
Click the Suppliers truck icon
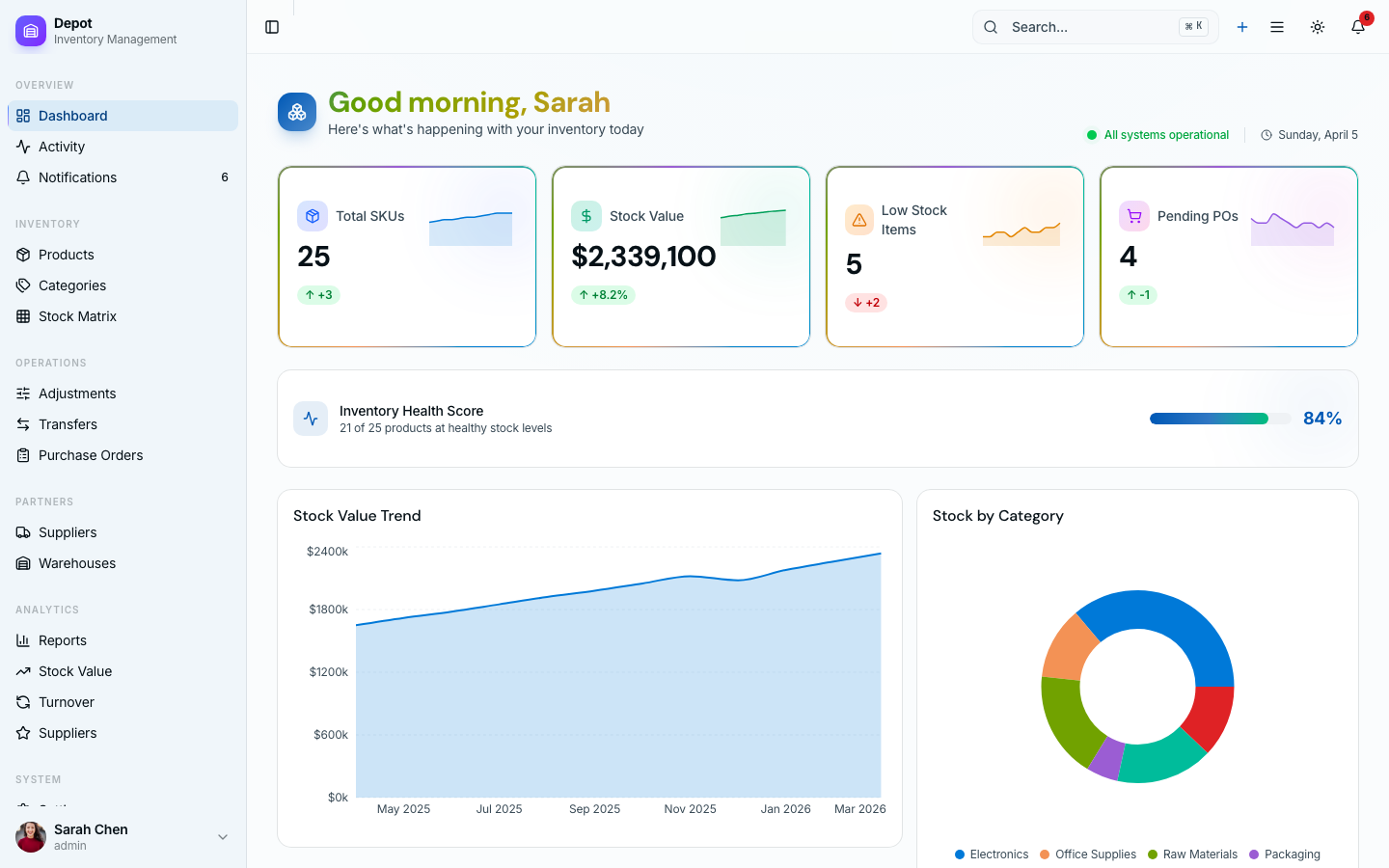21,532
